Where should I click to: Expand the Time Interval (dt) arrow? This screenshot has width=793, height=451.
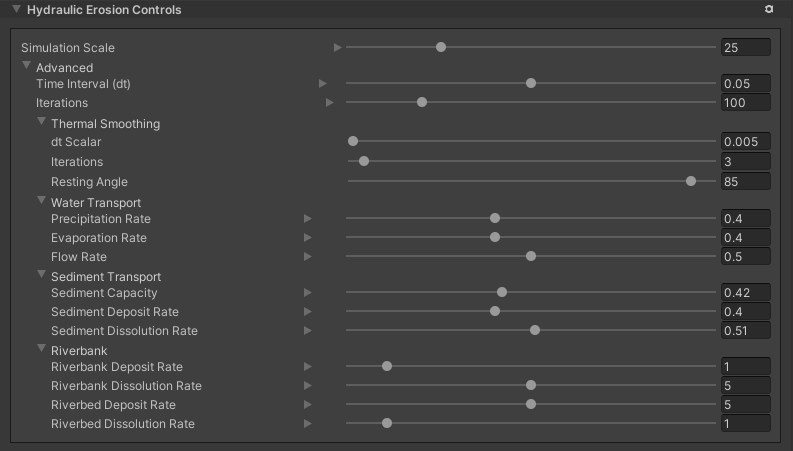click(323, 84)
